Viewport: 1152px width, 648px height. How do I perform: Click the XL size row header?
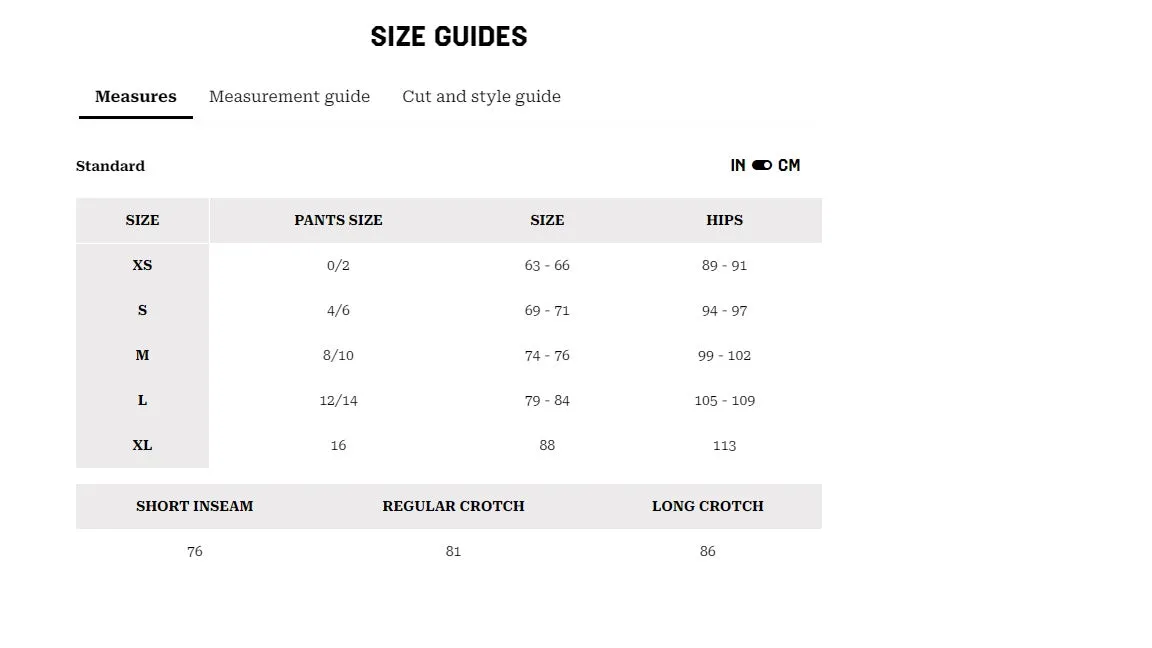tap(143, 445)
